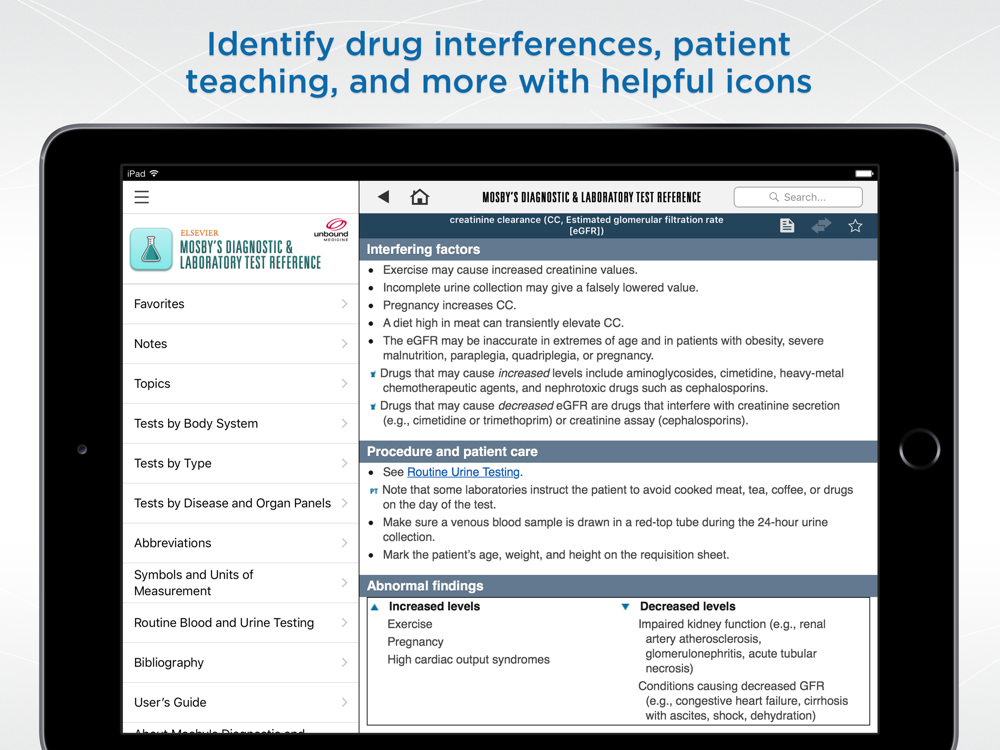Tap the up triangle by Increased levels

coord(375,607)
